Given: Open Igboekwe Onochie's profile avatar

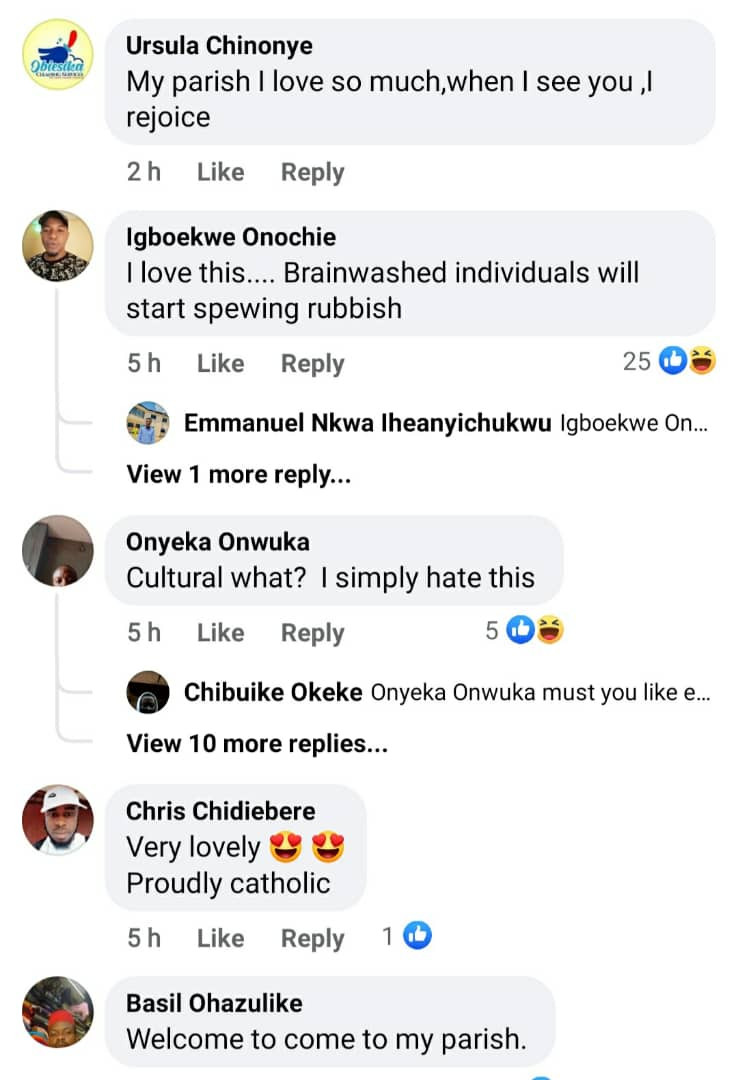Looking at the screenshot, I should 58,246.
